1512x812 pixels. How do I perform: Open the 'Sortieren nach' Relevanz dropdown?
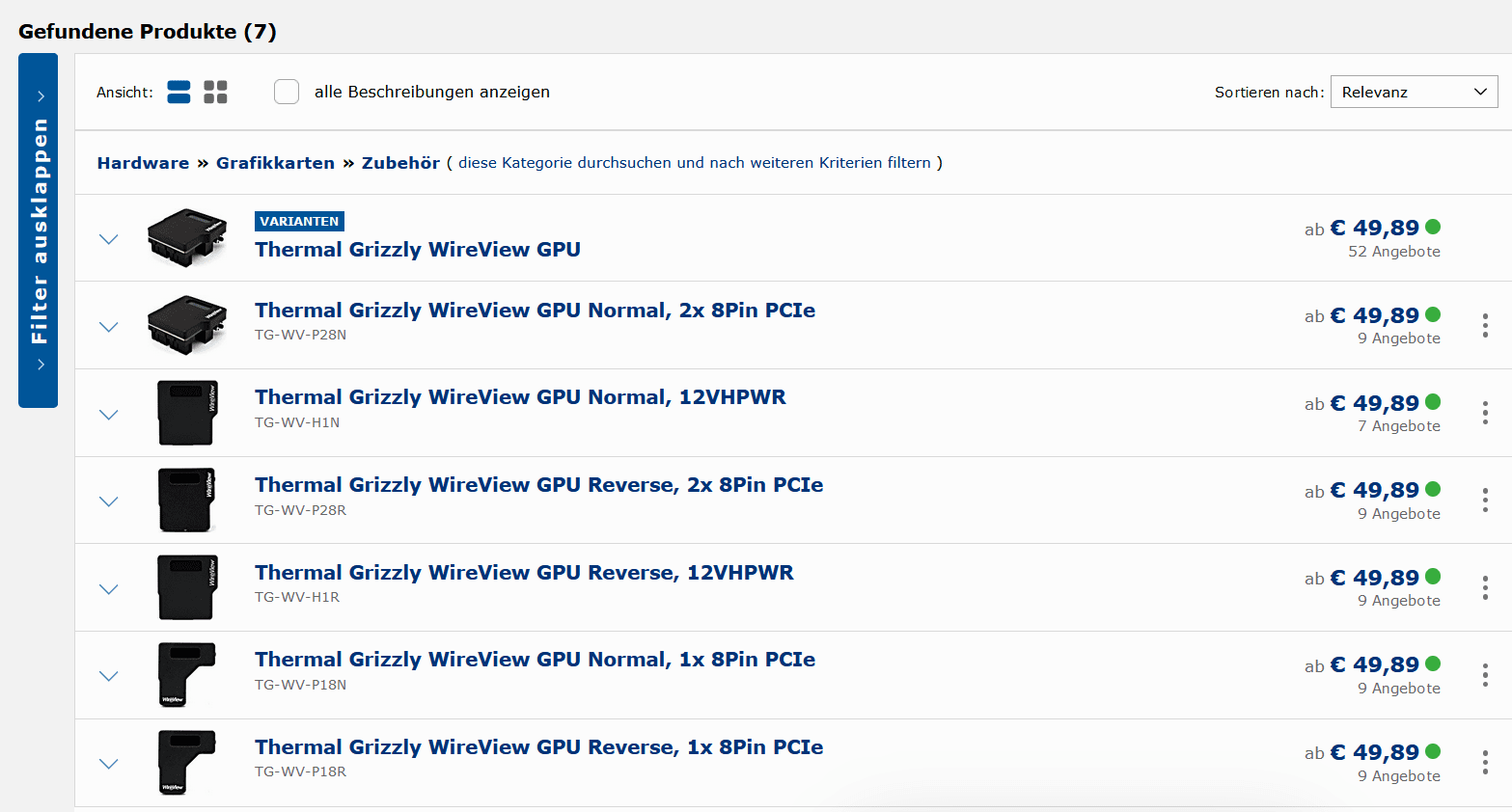(1414, 92)
